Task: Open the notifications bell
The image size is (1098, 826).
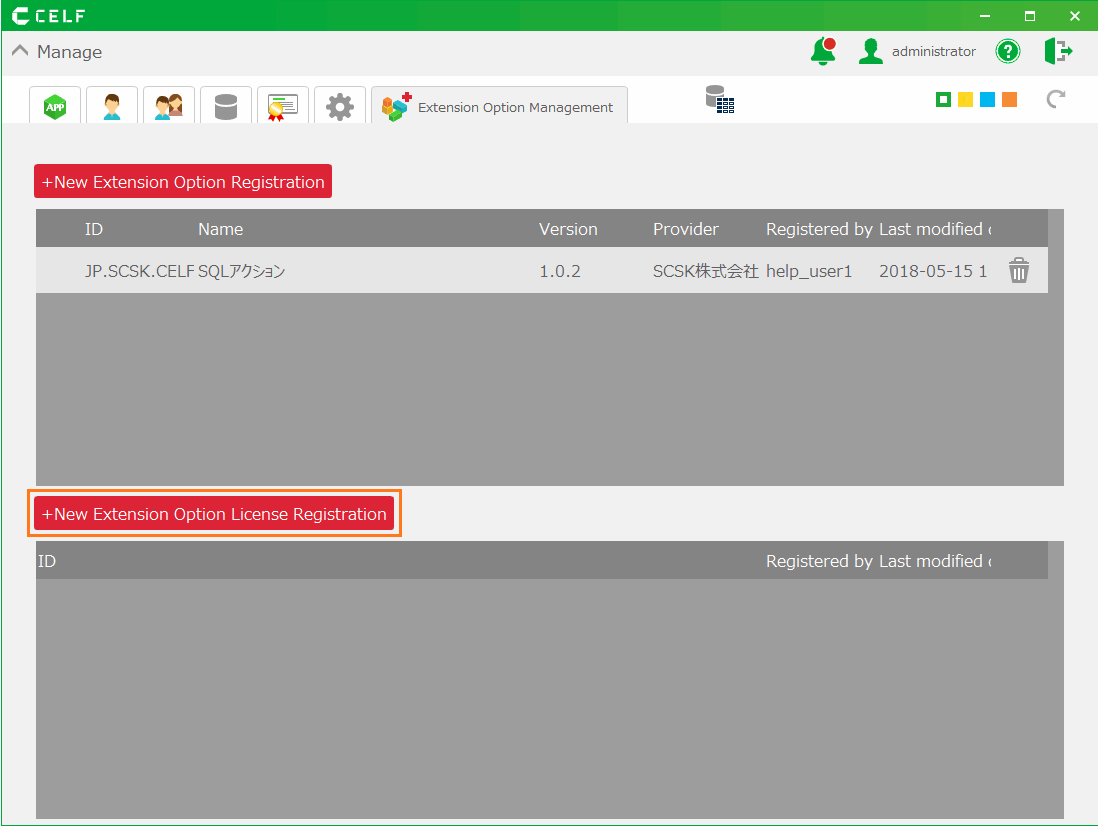Action: pos(823,52)
